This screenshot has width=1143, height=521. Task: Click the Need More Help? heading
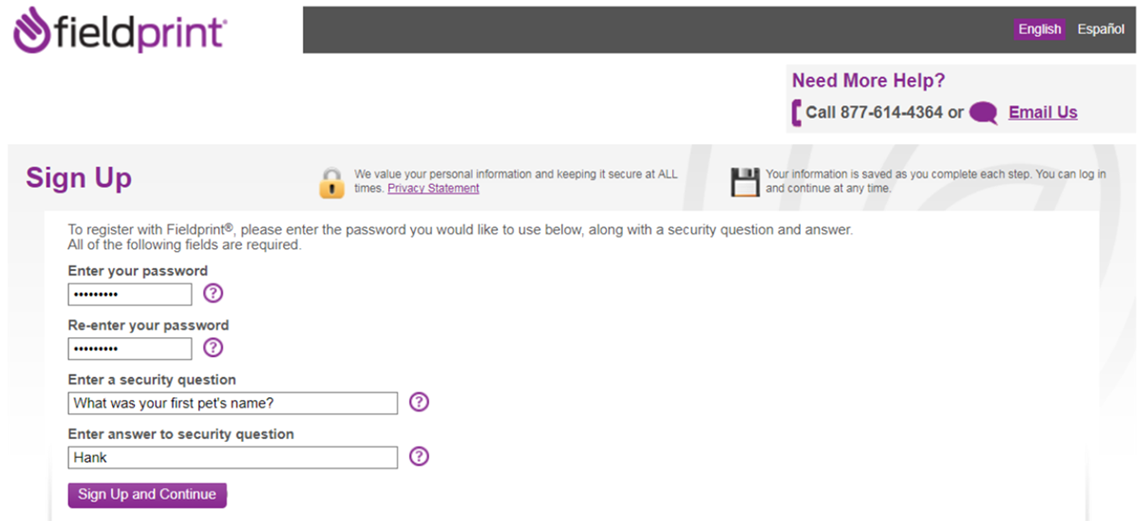coord(868,81)
